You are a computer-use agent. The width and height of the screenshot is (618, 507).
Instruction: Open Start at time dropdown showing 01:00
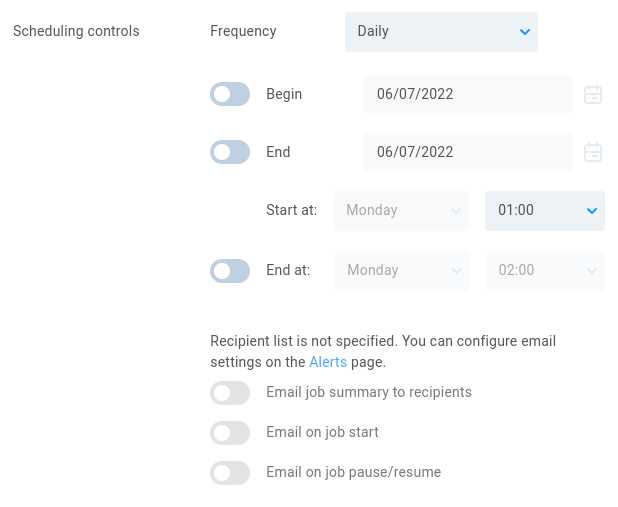click(545, 211)
